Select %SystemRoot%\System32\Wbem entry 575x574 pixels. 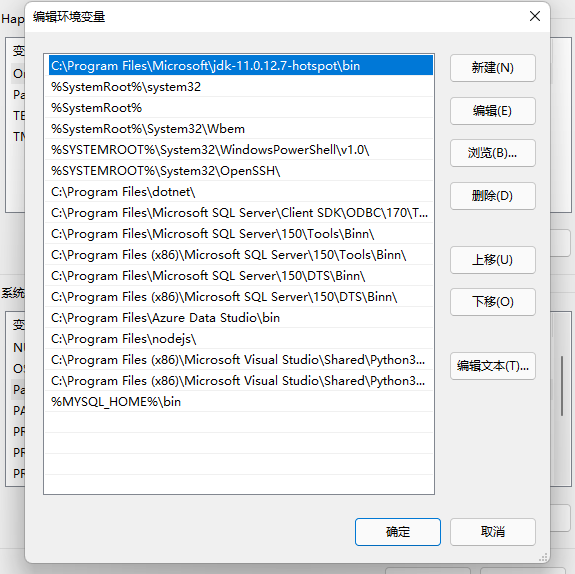(x=239, y=129)
